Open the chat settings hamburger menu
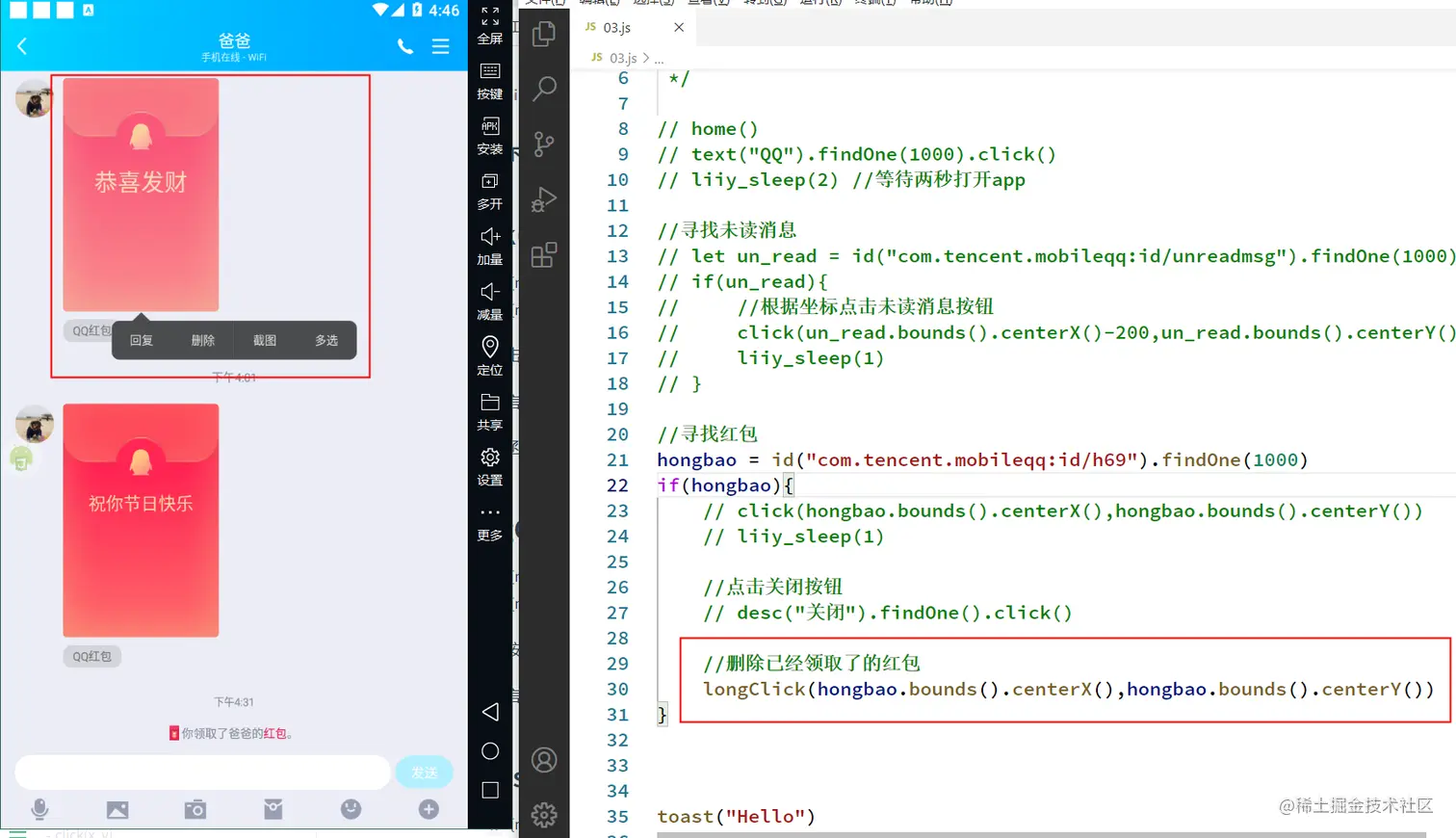 [440, 46]
